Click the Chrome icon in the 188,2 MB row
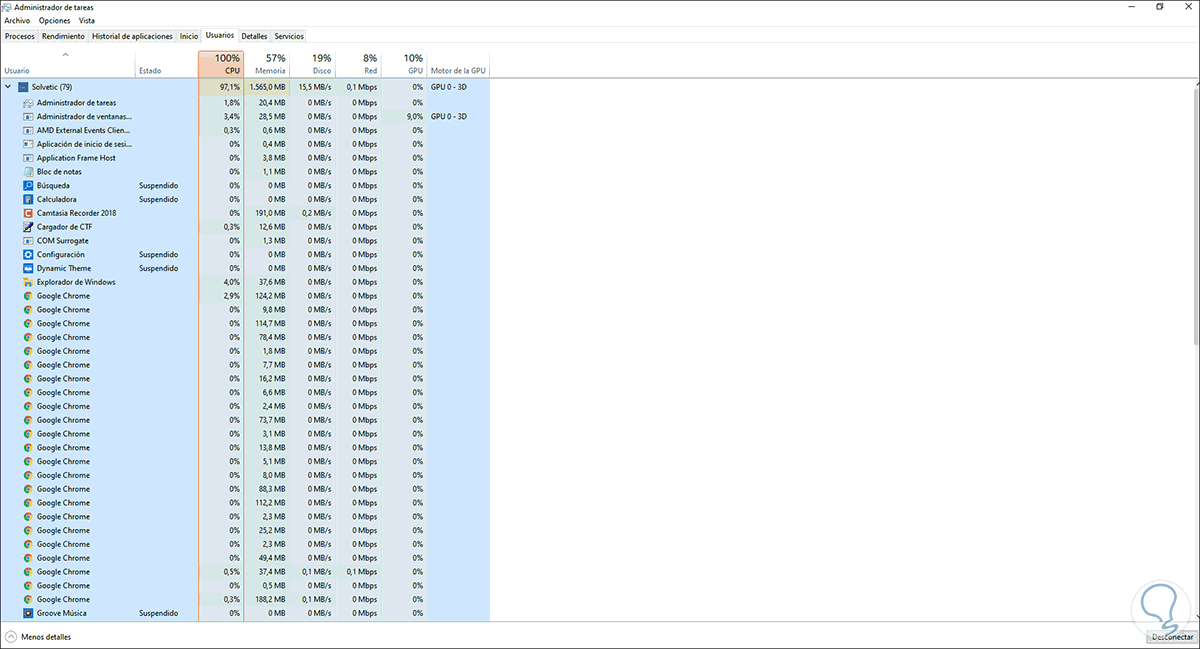Viewport: 1200px width, 649px height. click(28, 599)
